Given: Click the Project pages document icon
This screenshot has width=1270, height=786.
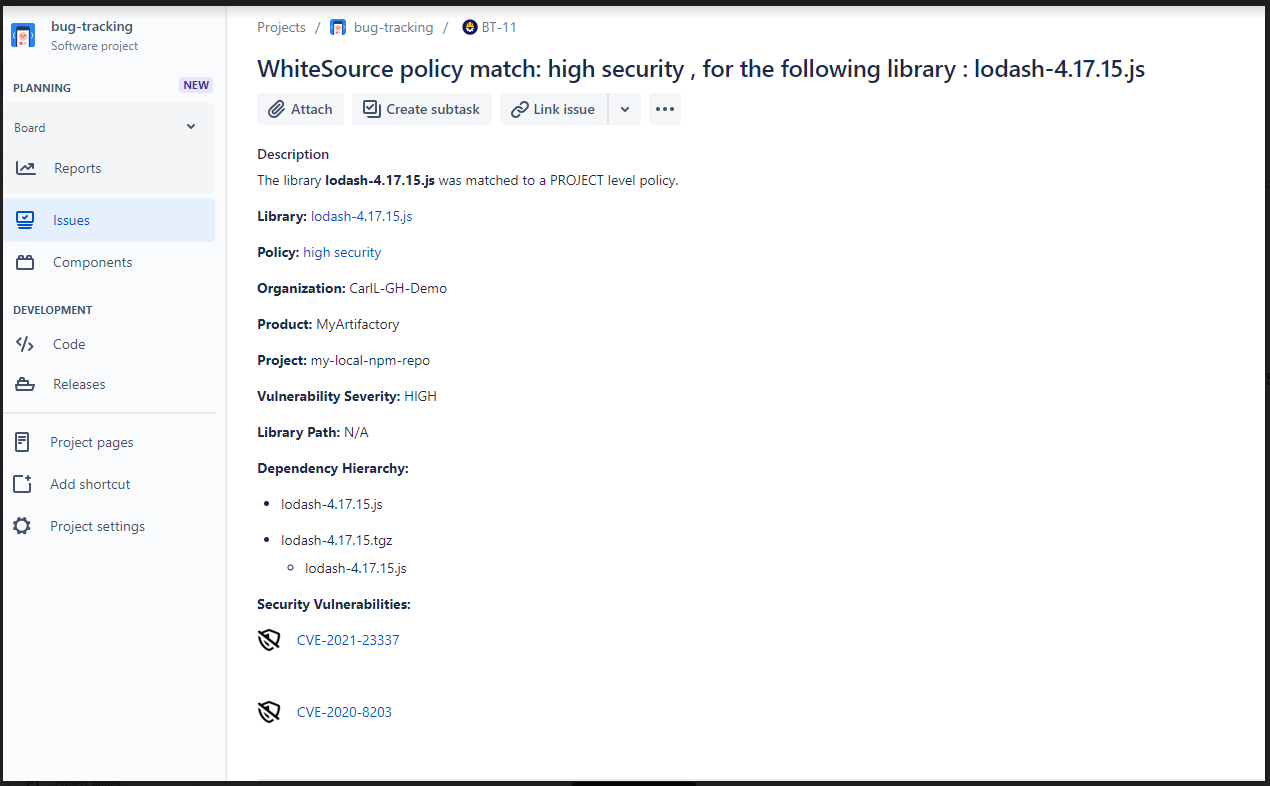Looking at the screenshot, I should [23, 442].
